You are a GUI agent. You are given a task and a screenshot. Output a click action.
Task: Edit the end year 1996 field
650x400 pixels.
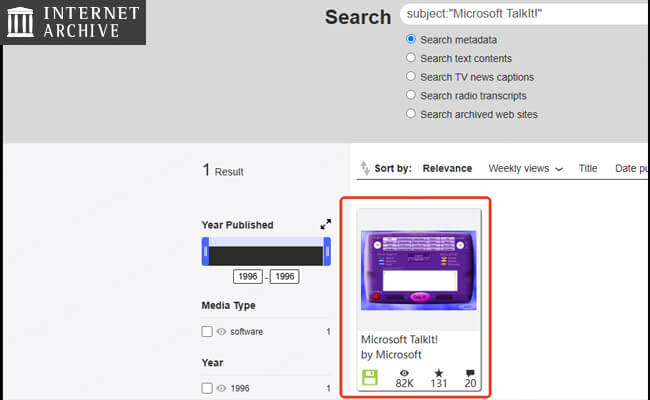(x=285, y=276)
